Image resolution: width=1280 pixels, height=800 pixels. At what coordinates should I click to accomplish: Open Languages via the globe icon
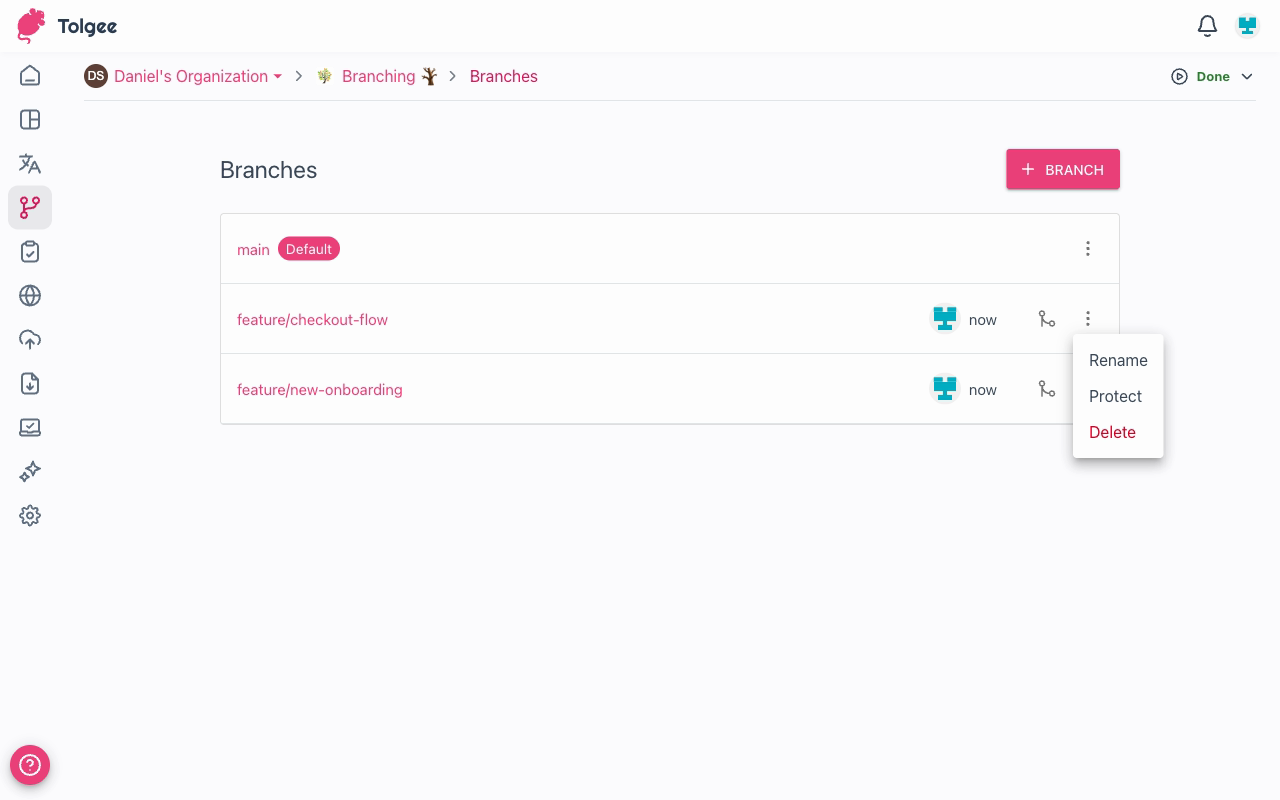pyautogui.click(x=30, y=296)
